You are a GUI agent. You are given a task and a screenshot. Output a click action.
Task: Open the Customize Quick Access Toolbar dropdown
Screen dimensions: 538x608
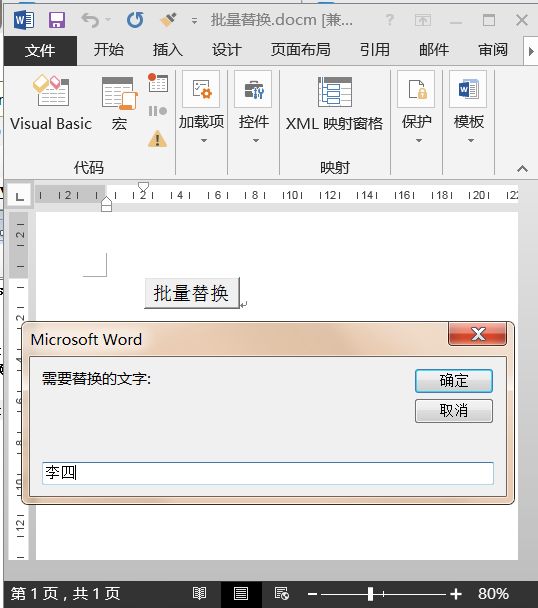[x=194, y=21]
